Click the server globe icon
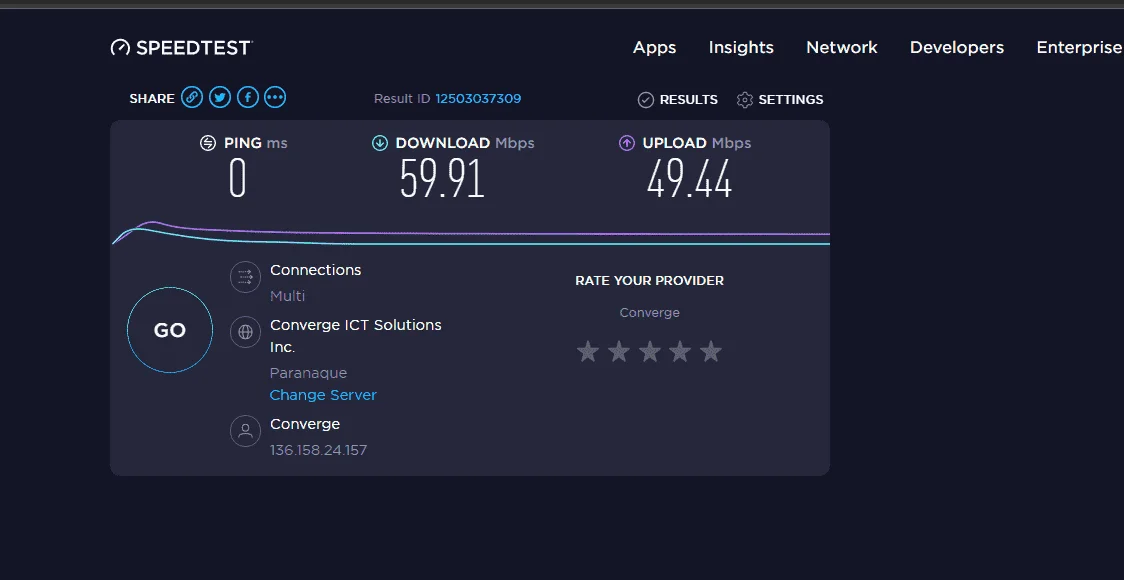The width and height of the screenshot is (1124, 580). pos(245,332)
